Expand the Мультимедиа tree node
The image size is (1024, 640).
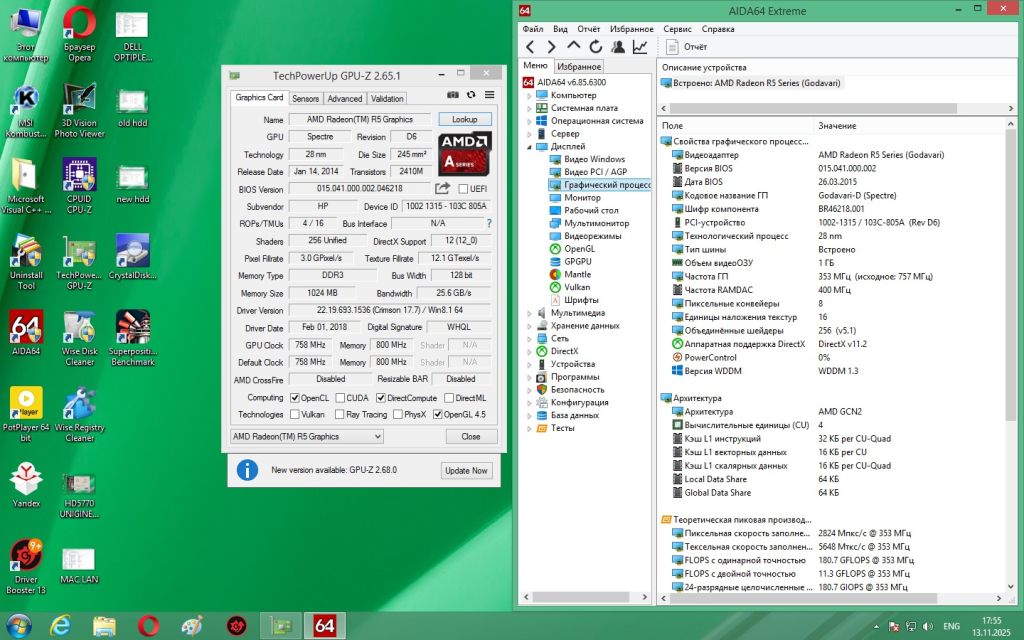(x=529, y=313)
